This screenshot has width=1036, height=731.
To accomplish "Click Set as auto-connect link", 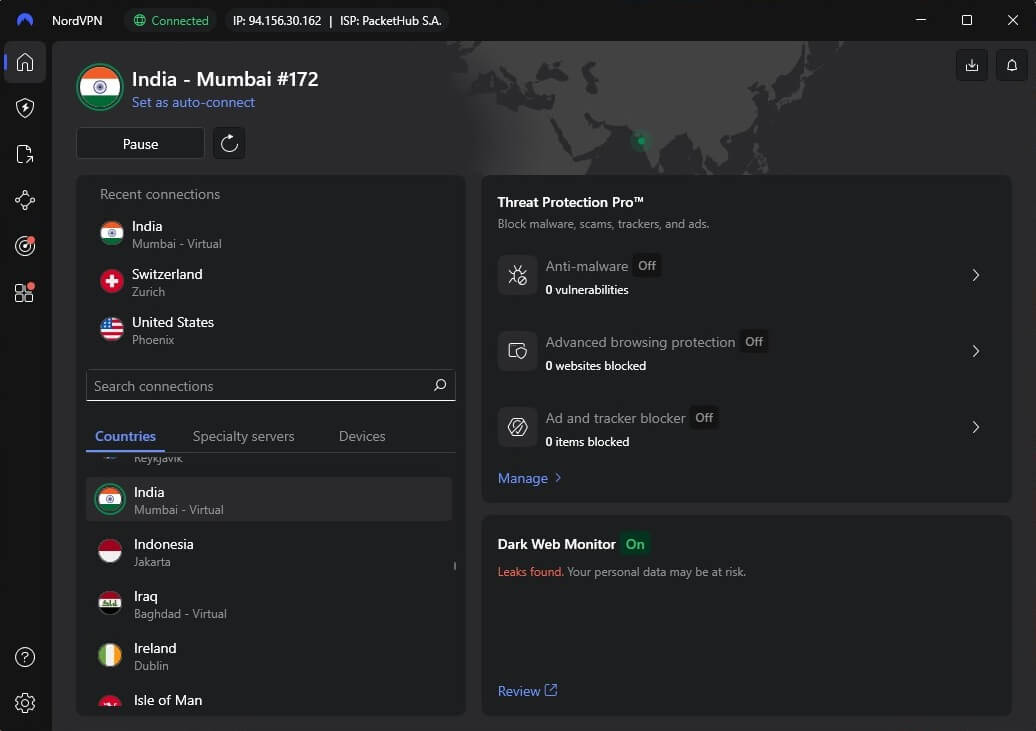I will (x=193, y=102).
